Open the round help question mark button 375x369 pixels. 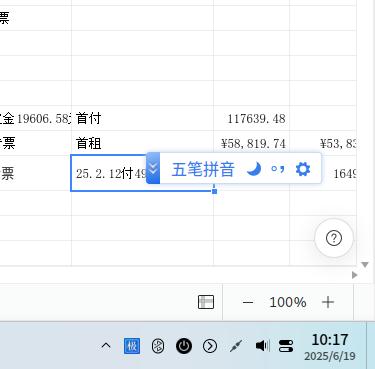334,238
